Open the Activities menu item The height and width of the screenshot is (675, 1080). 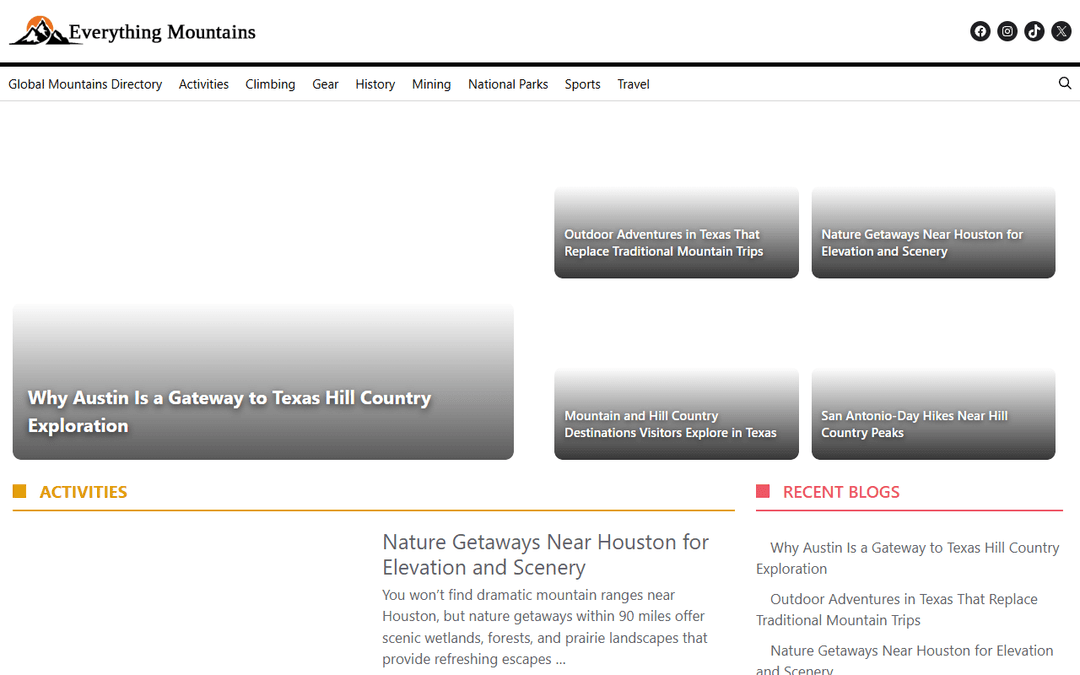tap(204, 84)
